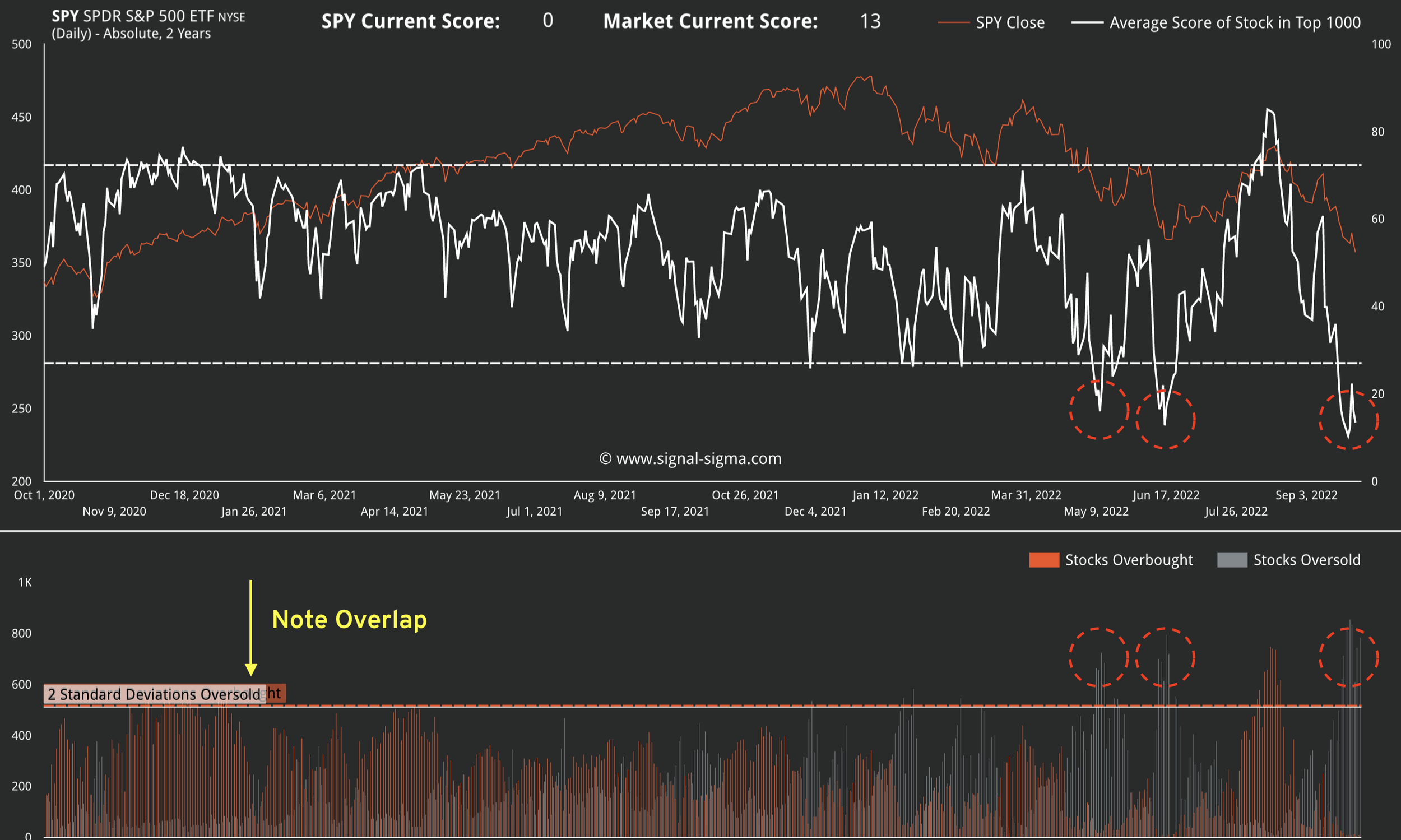Click the Average Score of Stock legend text
Screen dimensions: 1401x840
(x=1235, y=22)
